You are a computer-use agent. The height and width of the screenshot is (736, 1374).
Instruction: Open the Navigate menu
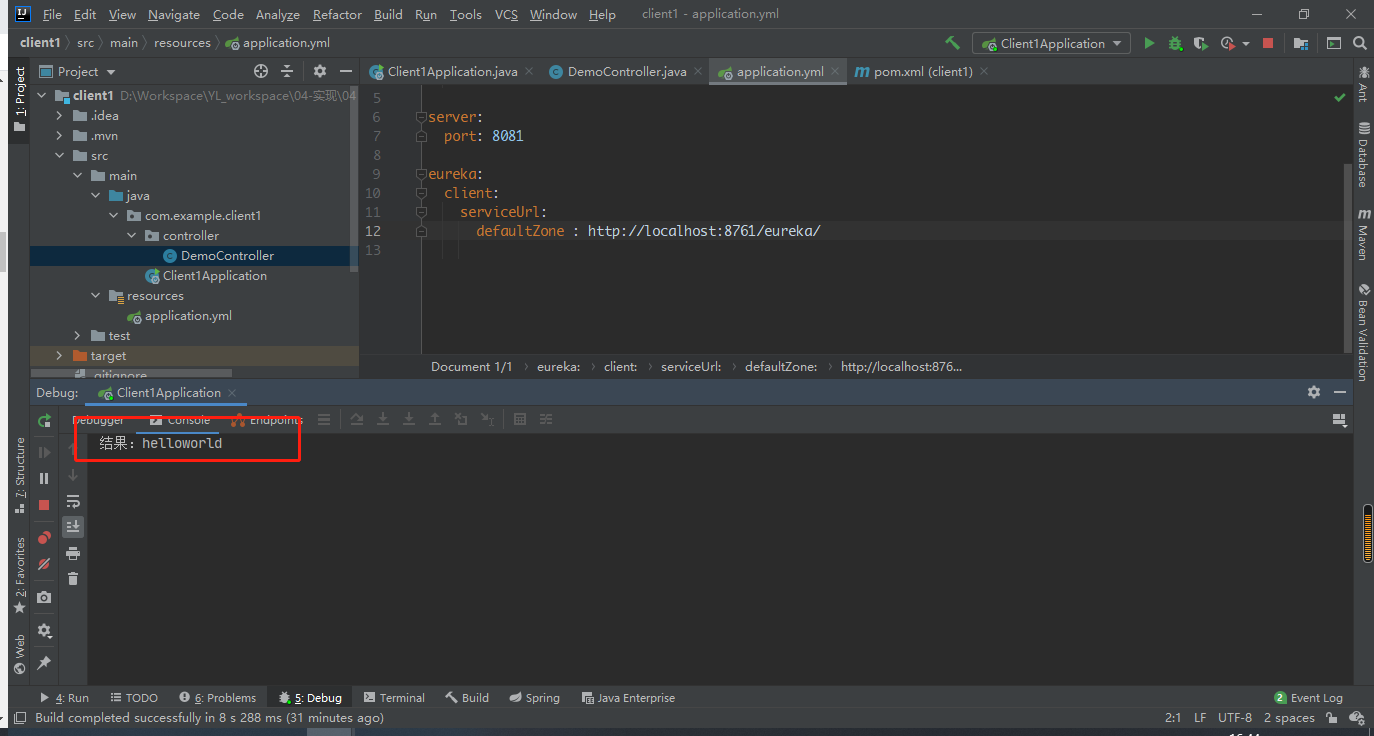pos(174,14)
